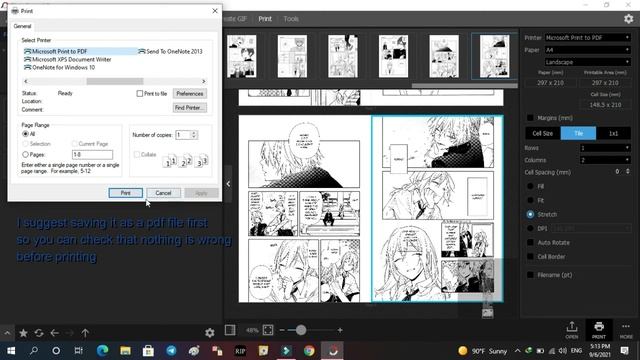Screen dimensions: 640x360
Task: Open Telegram from taskbar
Action: [x=171, y=351]
